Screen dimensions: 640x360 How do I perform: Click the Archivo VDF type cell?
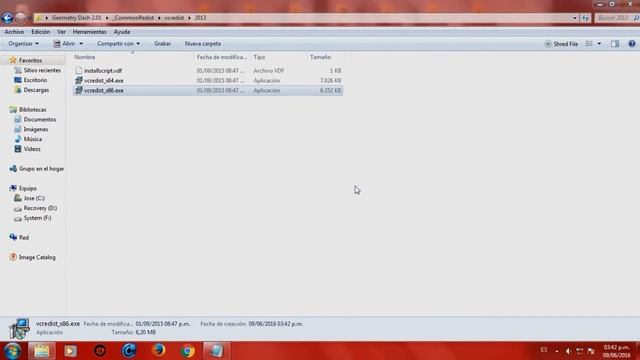269,71
